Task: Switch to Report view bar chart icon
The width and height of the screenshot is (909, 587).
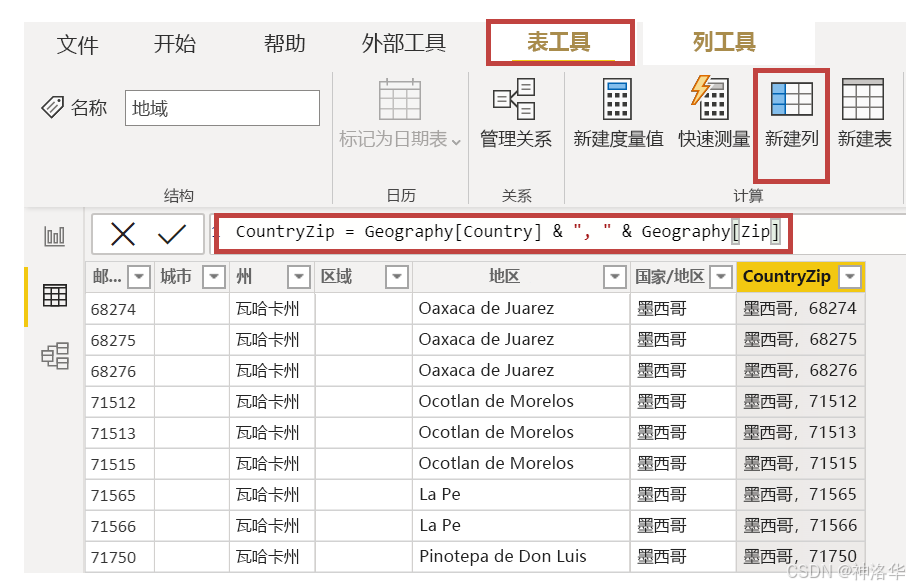Action: point(54,236)
